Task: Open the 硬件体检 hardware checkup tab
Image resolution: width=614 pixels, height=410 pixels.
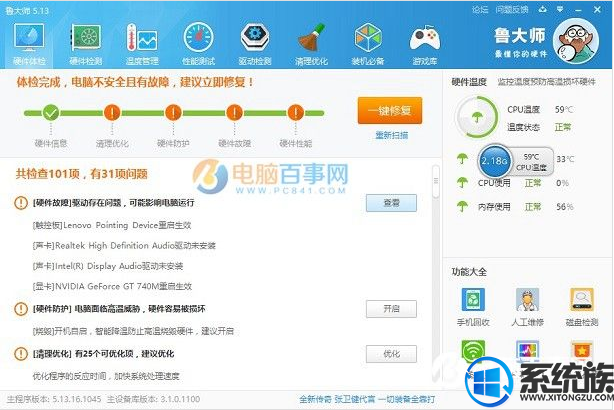Action: pos(29,44)
